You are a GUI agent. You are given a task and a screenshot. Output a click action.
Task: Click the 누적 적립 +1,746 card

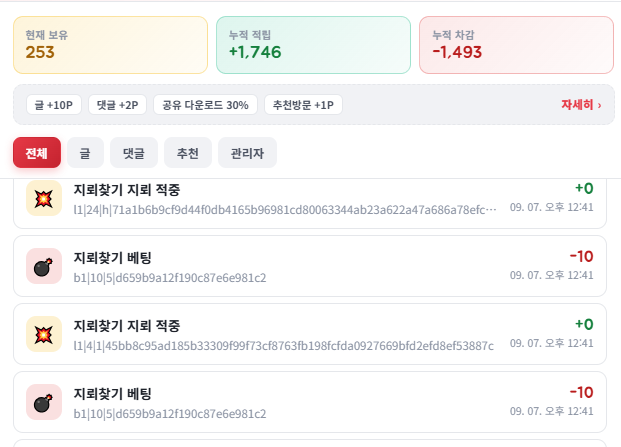coord(313,45)
